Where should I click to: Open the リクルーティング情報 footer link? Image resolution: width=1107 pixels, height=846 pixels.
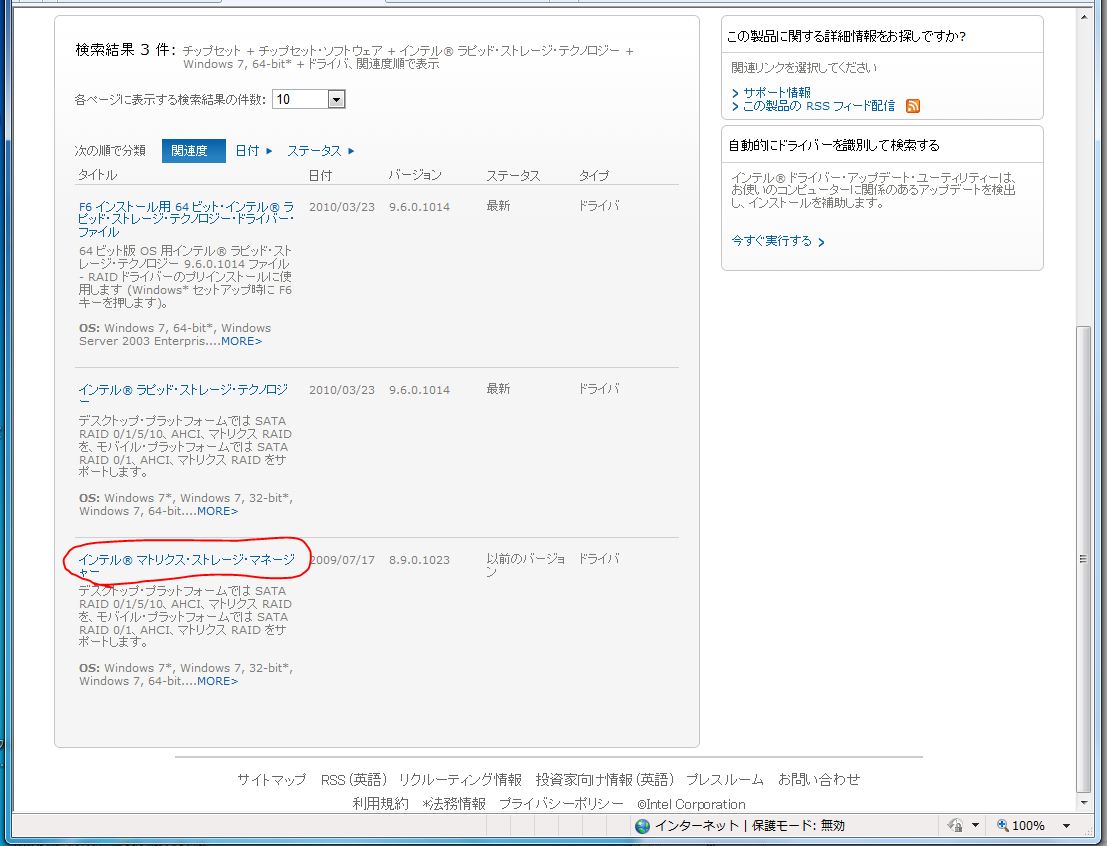[x=460, y=780]
